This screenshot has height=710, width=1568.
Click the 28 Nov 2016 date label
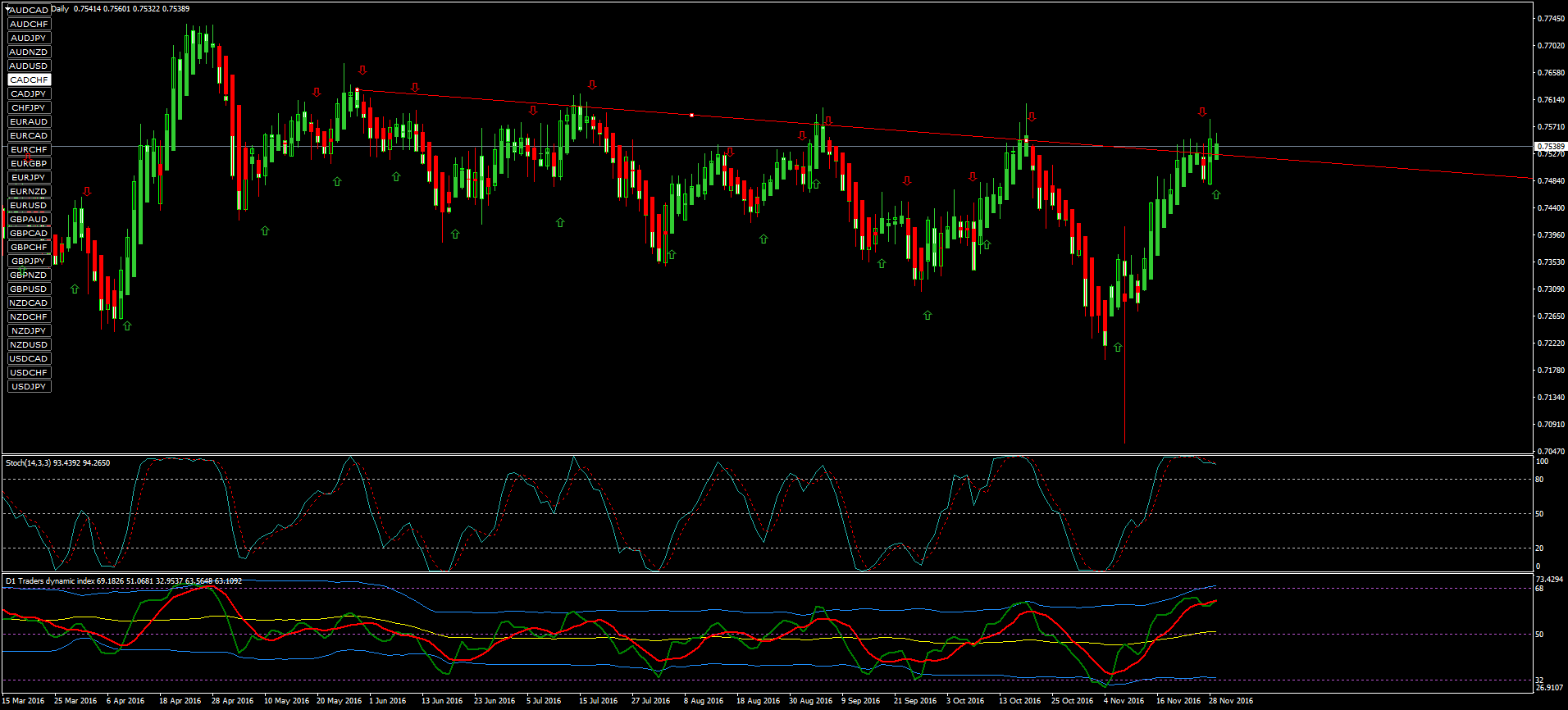point(1230,701)
